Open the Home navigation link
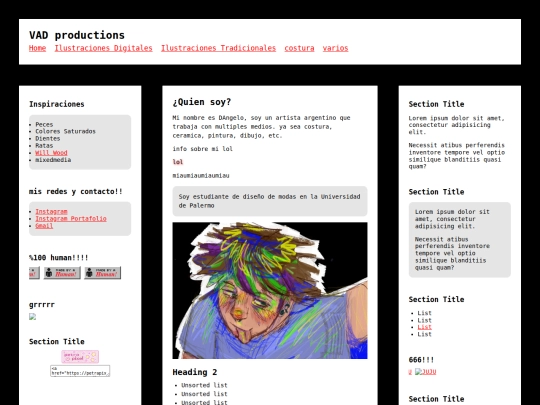540x405 pixels. (37, 48)
